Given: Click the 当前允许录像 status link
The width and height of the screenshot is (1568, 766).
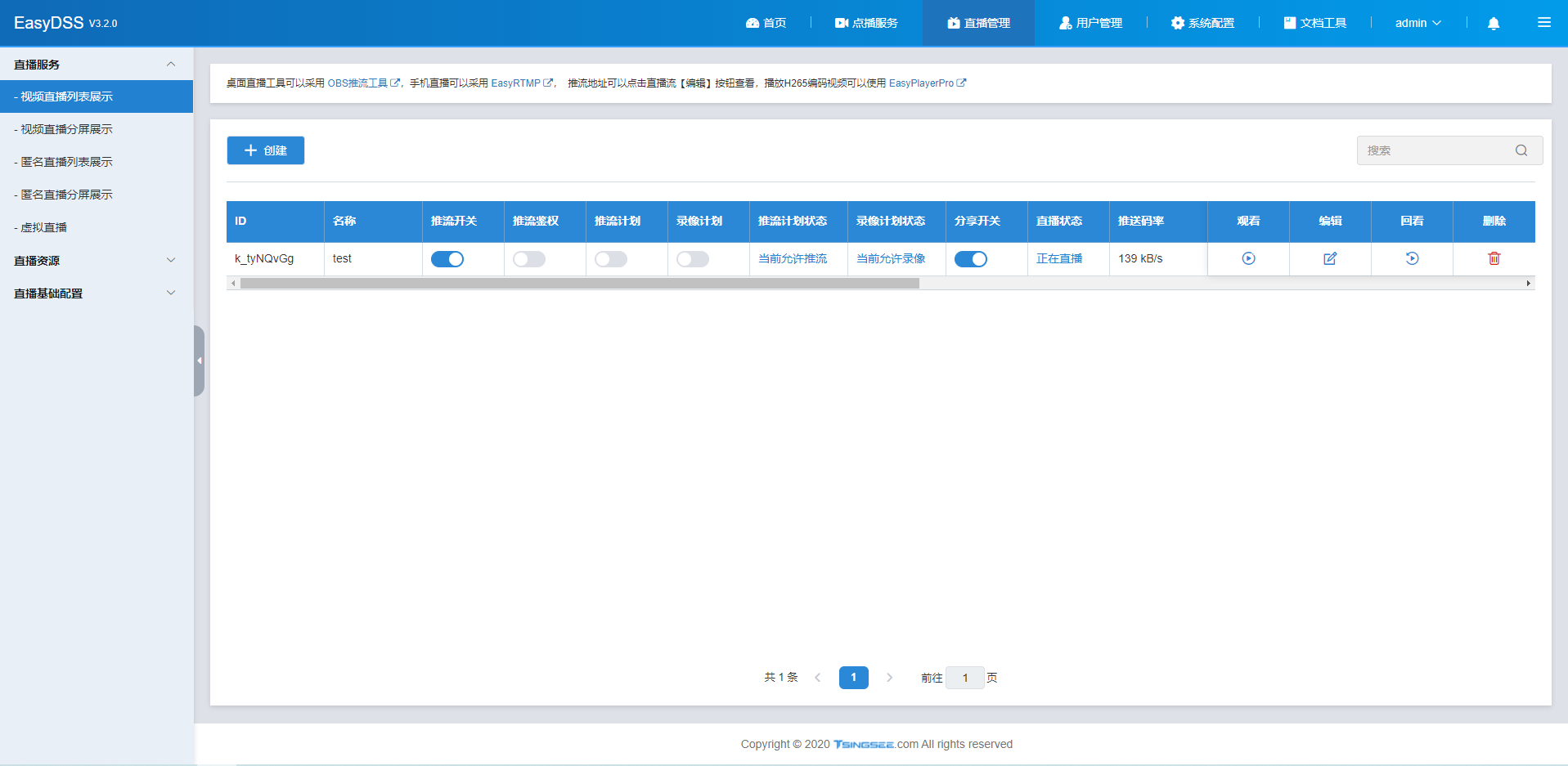Looking at the screenshot, I should tap(891, 258).
